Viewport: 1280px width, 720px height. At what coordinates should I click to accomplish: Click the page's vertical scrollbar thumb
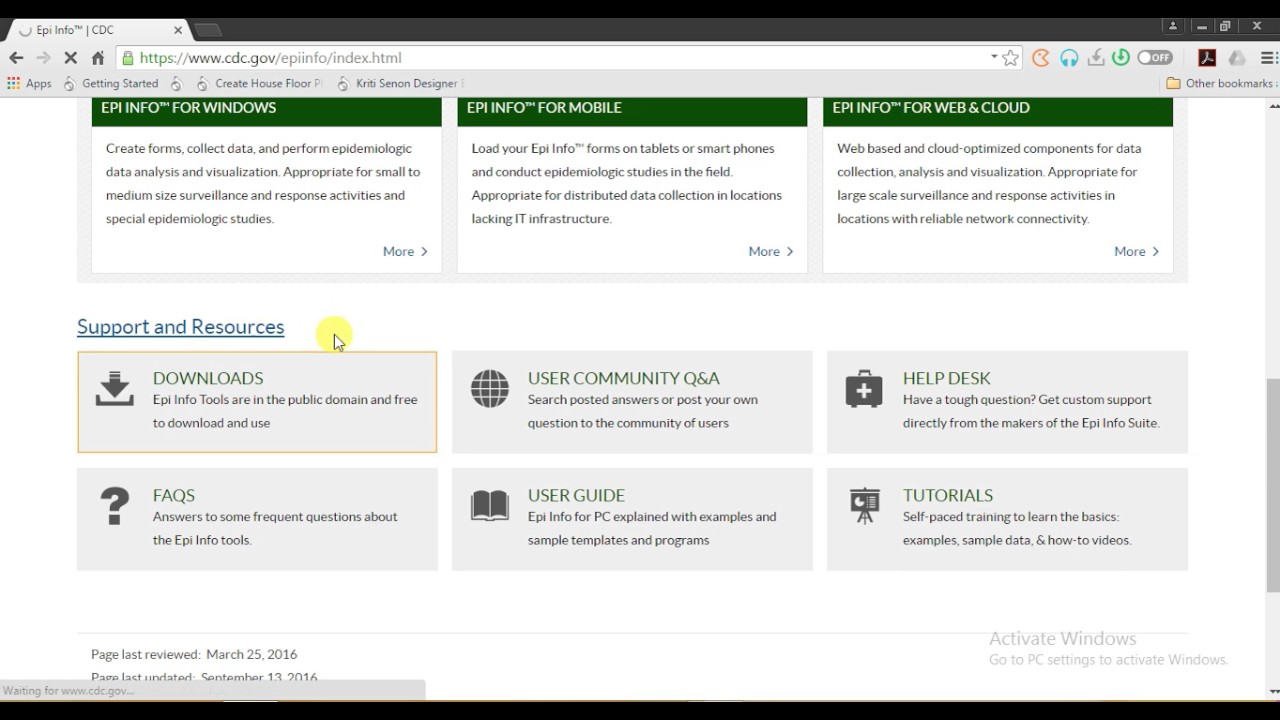tap(1273, 485)
